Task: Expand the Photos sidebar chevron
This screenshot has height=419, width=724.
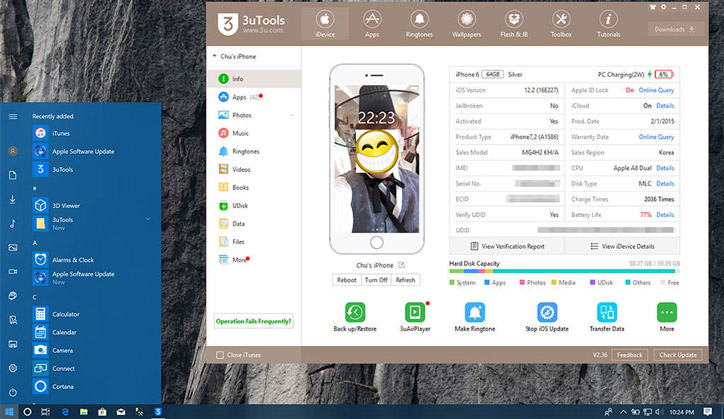Action: pos(292,115)
